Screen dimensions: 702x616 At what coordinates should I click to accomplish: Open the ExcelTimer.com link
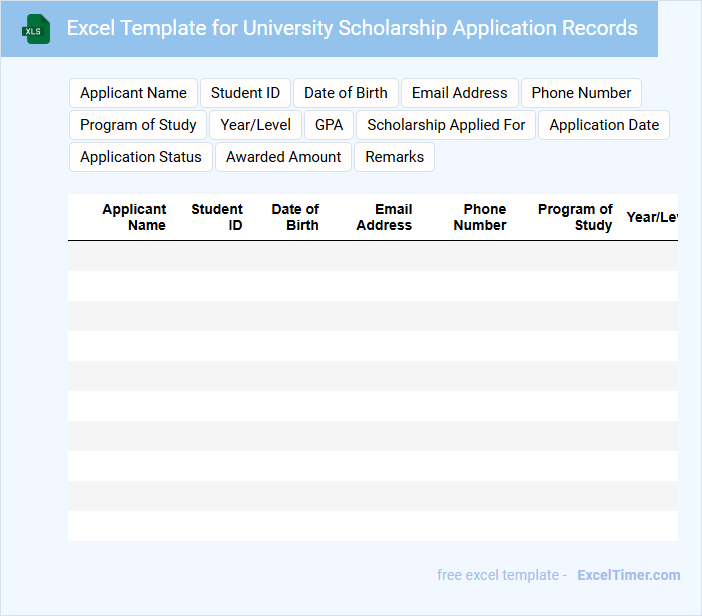[628, 575]
